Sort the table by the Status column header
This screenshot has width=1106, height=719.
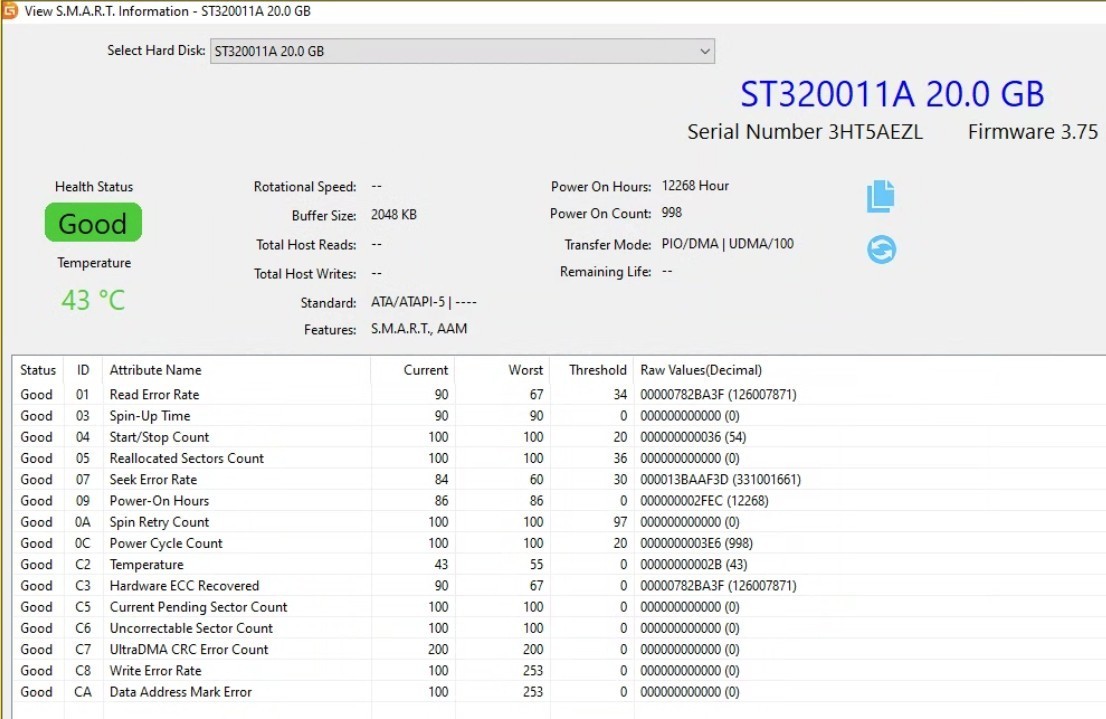point(38,370)
